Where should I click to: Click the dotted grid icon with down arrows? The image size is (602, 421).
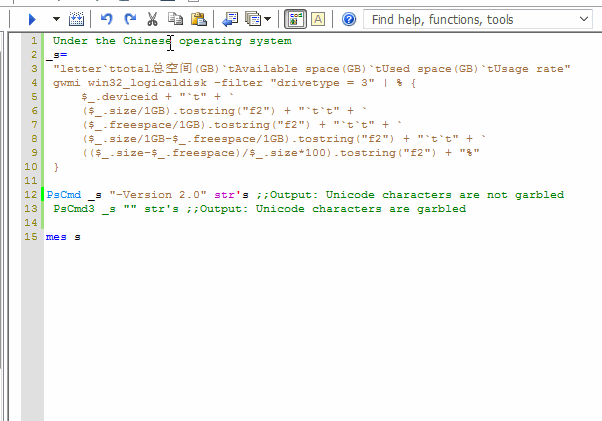(76, 19)
